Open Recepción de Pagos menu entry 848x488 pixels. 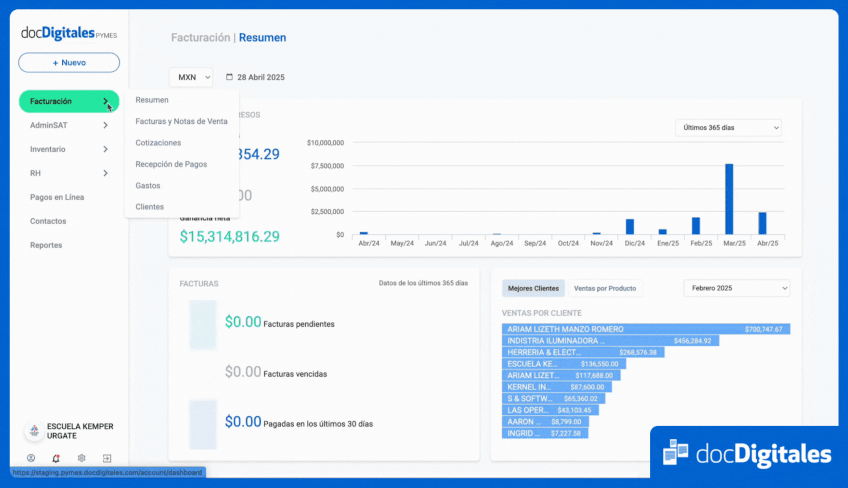point(171,164)
